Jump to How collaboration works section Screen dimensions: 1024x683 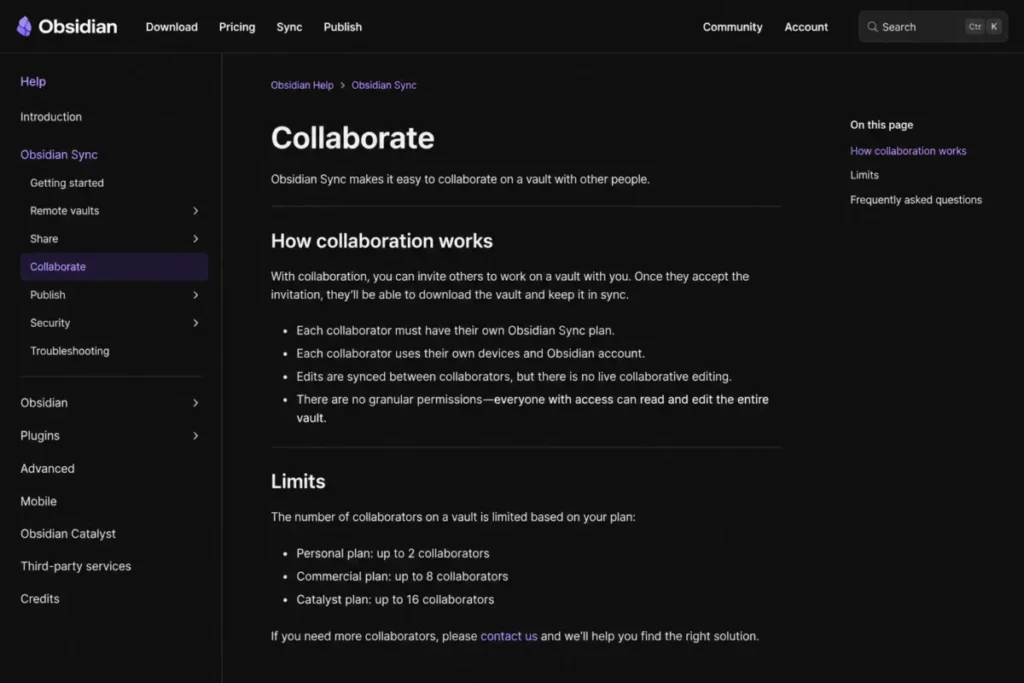[x=908, y=151]
